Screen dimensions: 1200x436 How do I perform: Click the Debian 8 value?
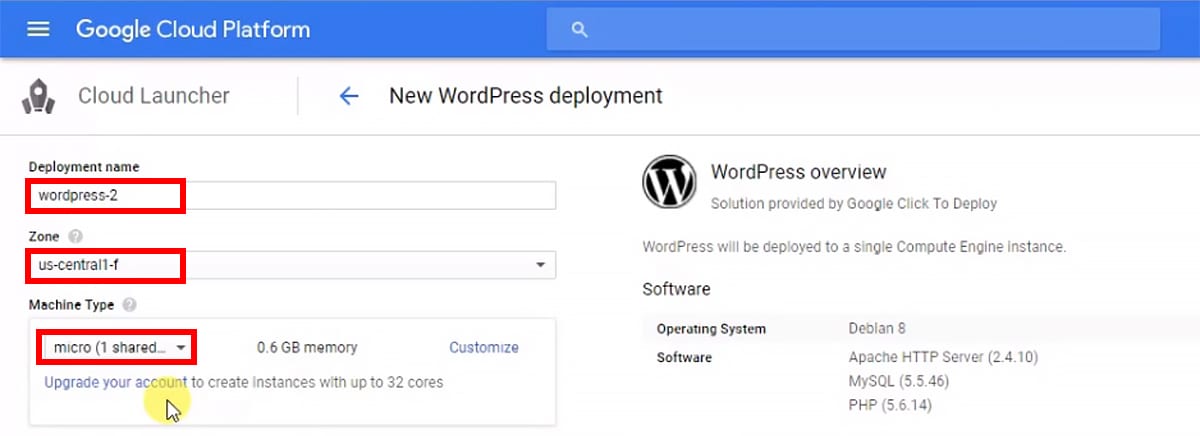tap(878, 329)
